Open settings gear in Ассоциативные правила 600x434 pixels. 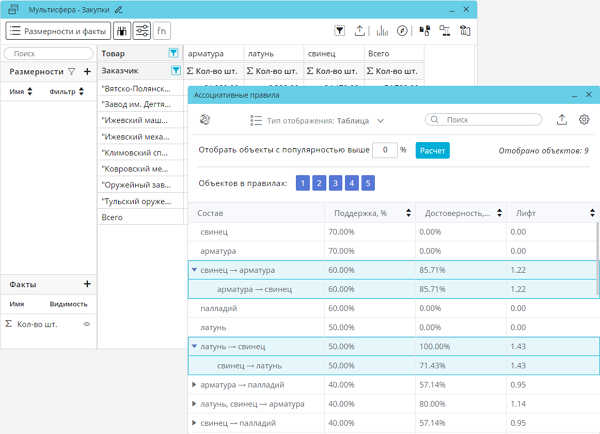(x=585, y=120)
